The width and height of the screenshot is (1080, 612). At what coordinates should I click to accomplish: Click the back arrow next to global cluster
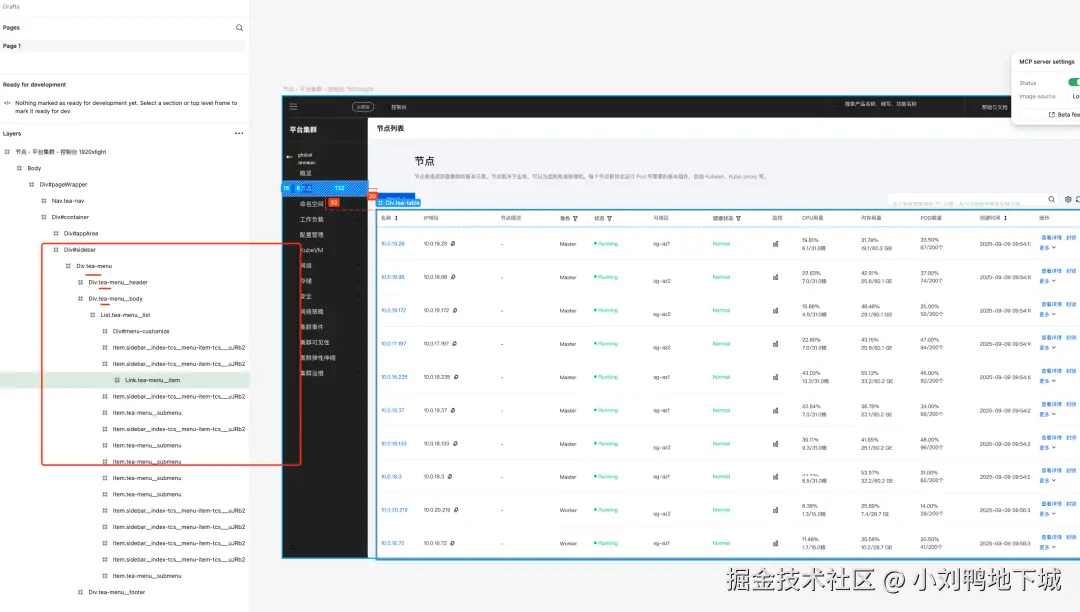(289, 157)
